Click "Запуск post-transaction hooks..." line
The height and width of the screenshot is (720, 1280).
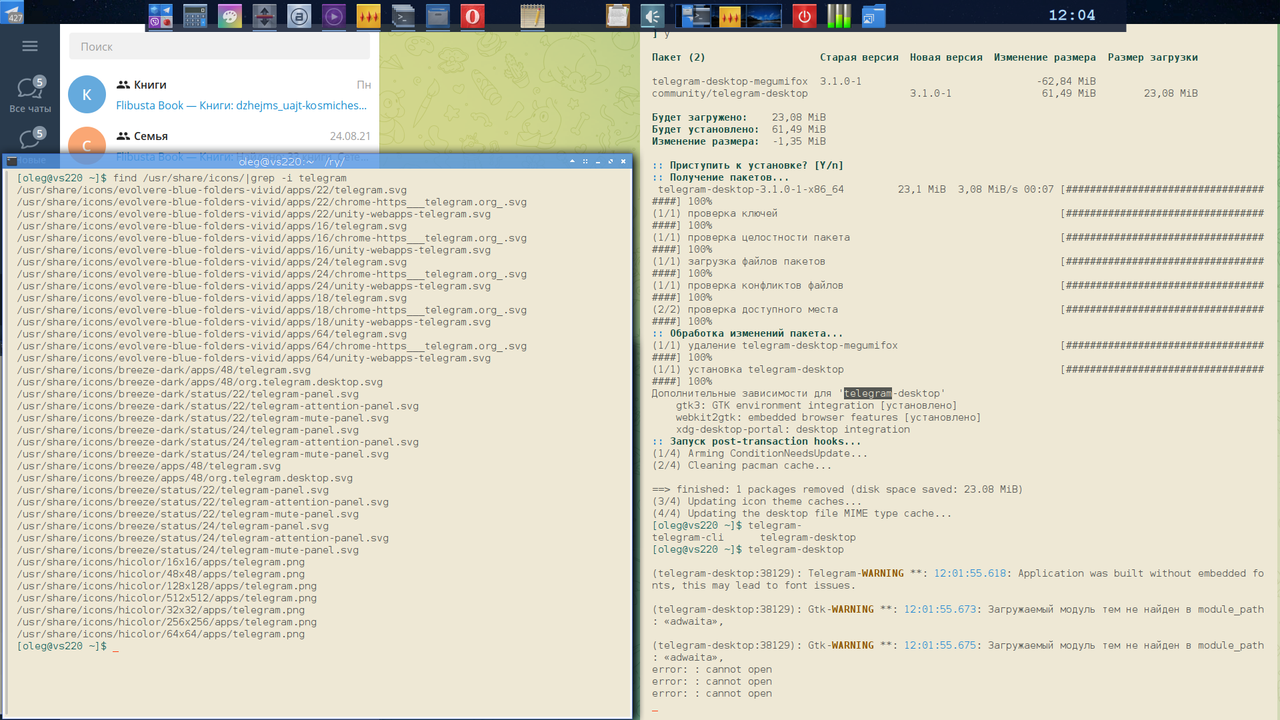756,442
